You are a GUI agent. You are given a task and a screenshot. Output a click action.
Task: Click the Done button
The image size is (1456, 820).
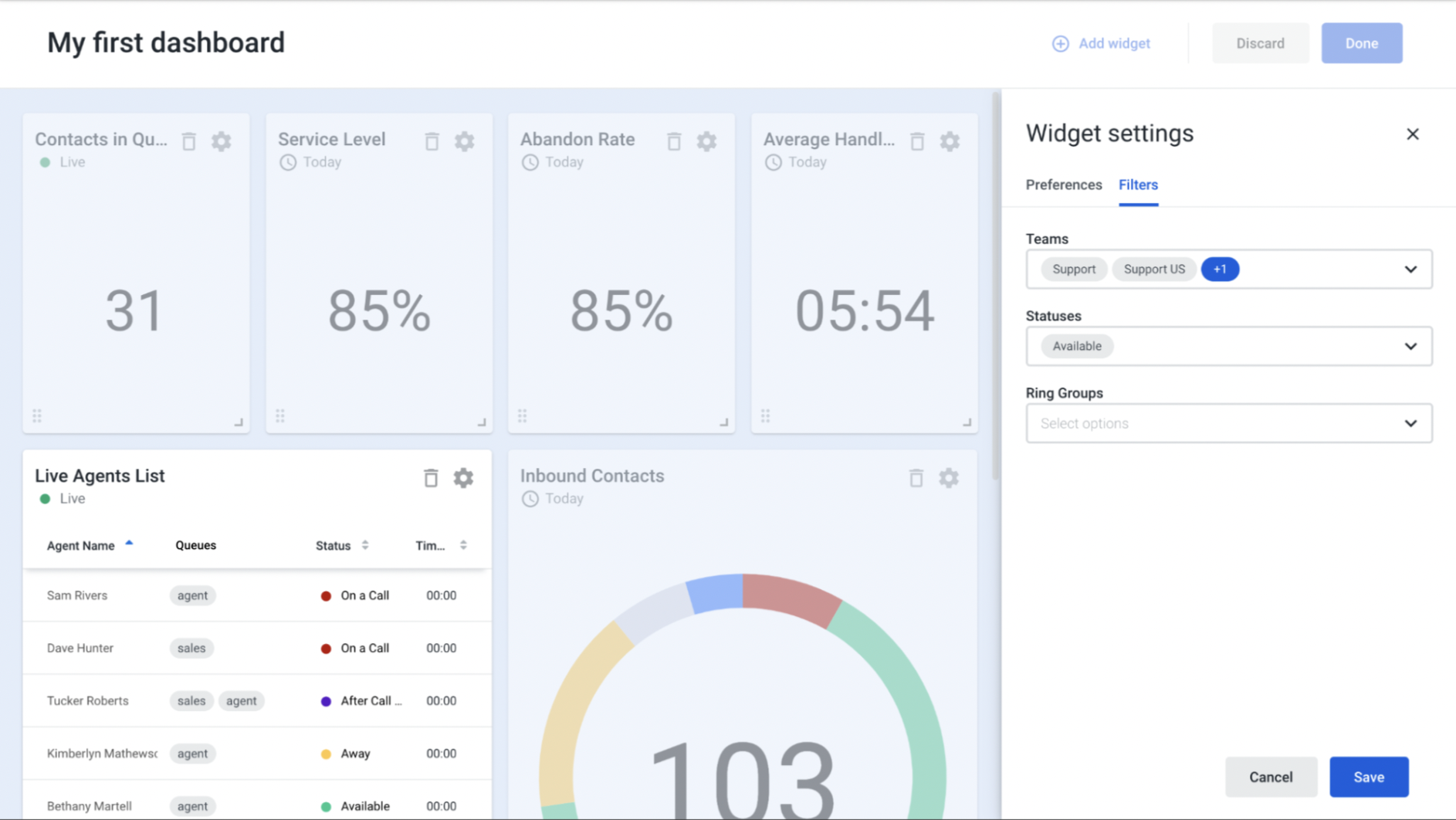click(1362, 43)
